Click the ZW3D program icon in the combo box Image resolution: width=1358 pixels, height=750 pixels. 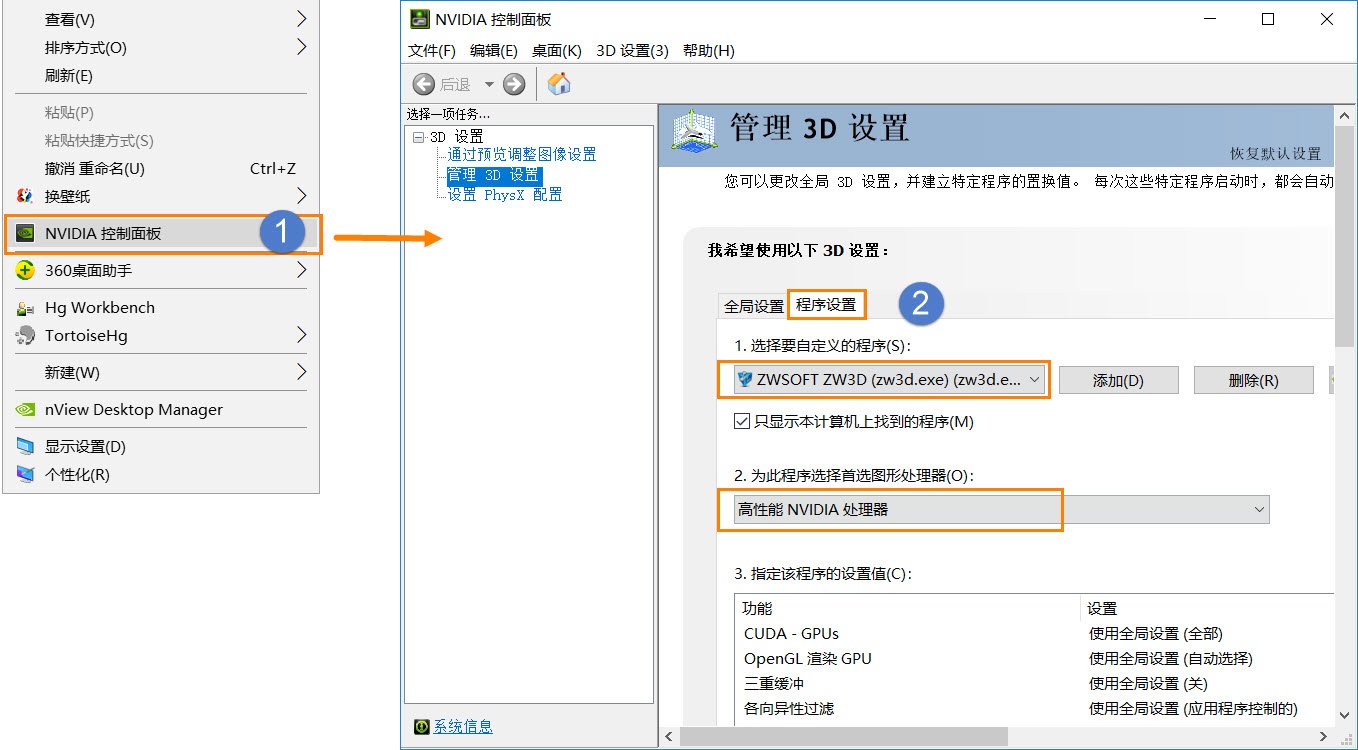(x=744, y=380)
